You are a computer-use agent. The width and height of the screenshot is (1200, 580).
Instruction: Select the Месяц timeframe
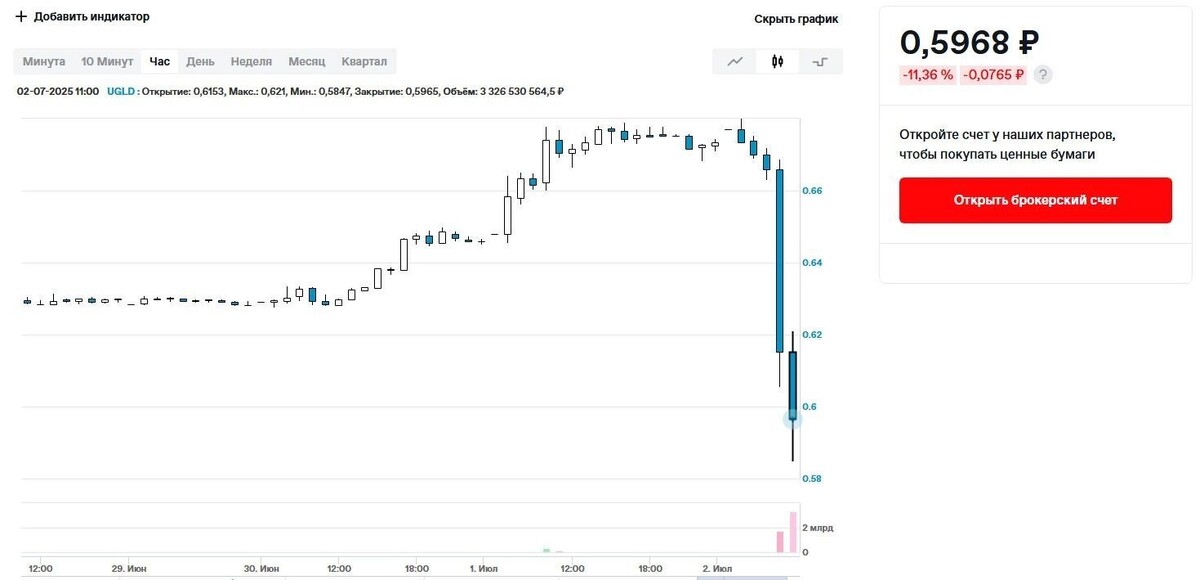tap(306, 61)
